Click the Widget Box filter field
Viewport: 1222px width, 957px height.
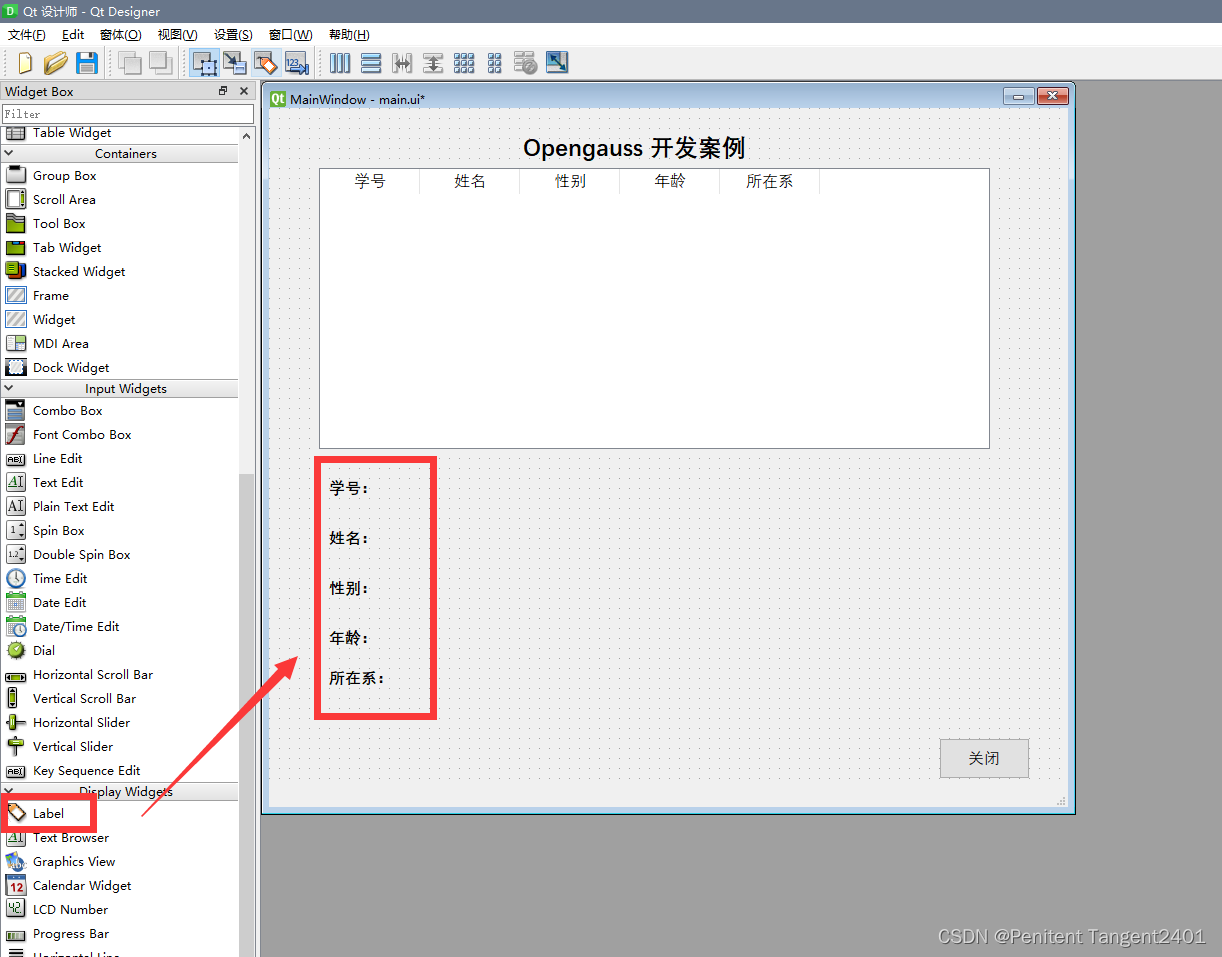[x=127, y=114]
